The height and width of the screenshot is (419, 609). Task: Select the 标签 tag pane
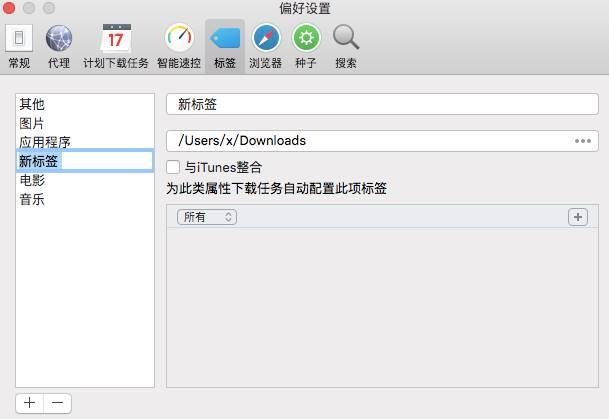point(225,46)
